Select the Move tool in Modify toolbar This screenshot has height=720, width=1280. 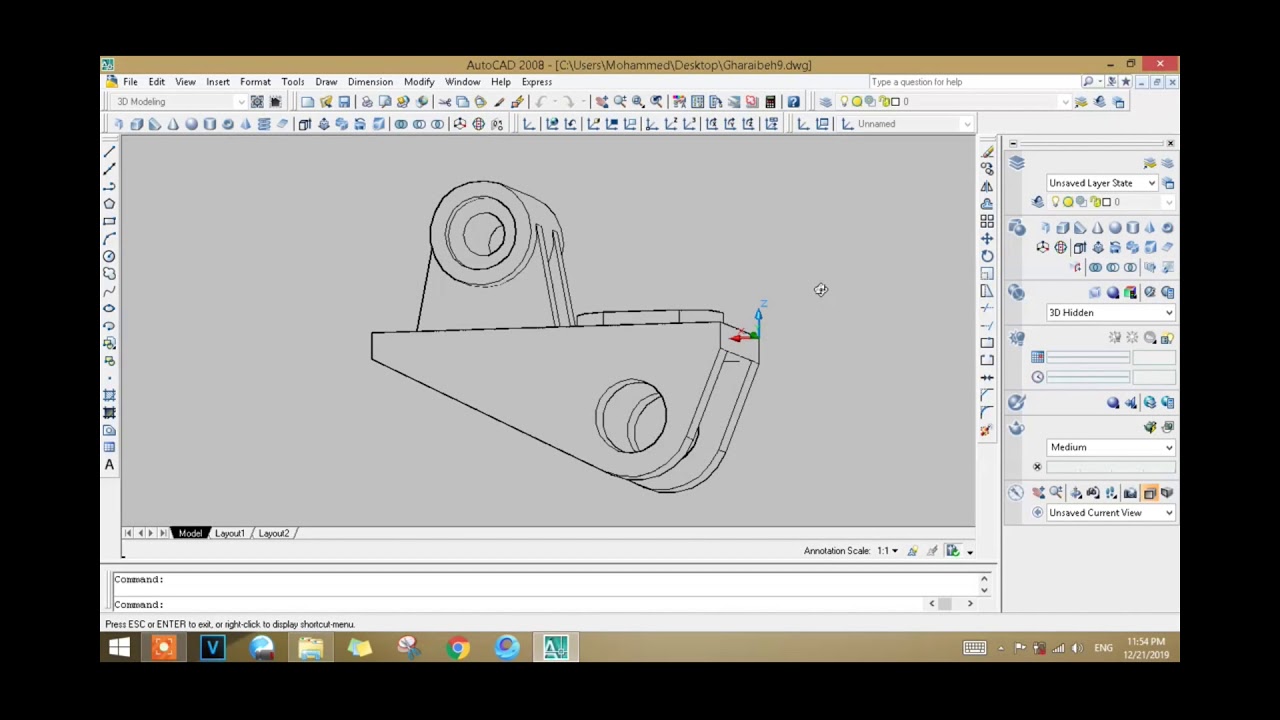987,238
